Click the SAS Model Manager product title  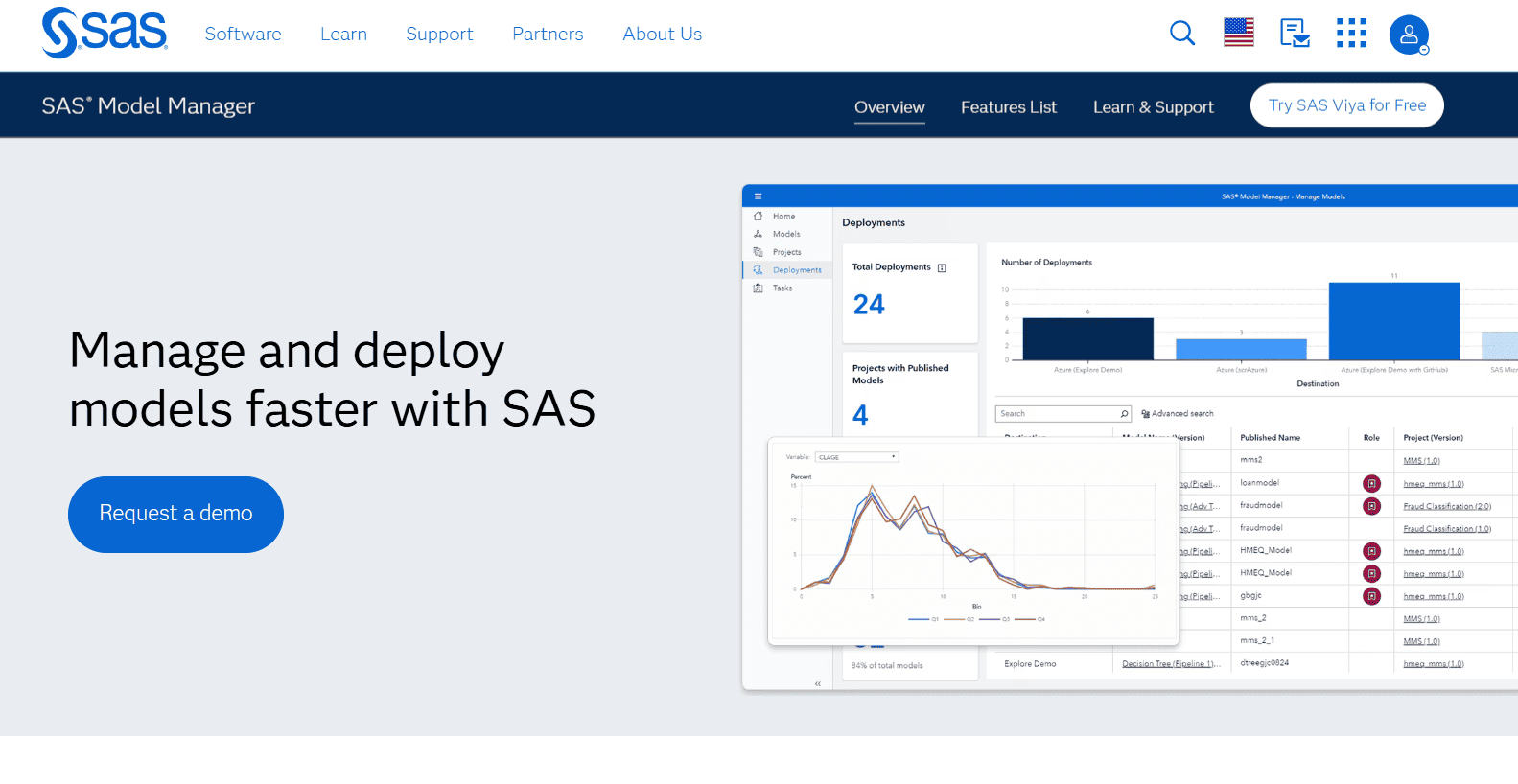click(x=149, y=105)
